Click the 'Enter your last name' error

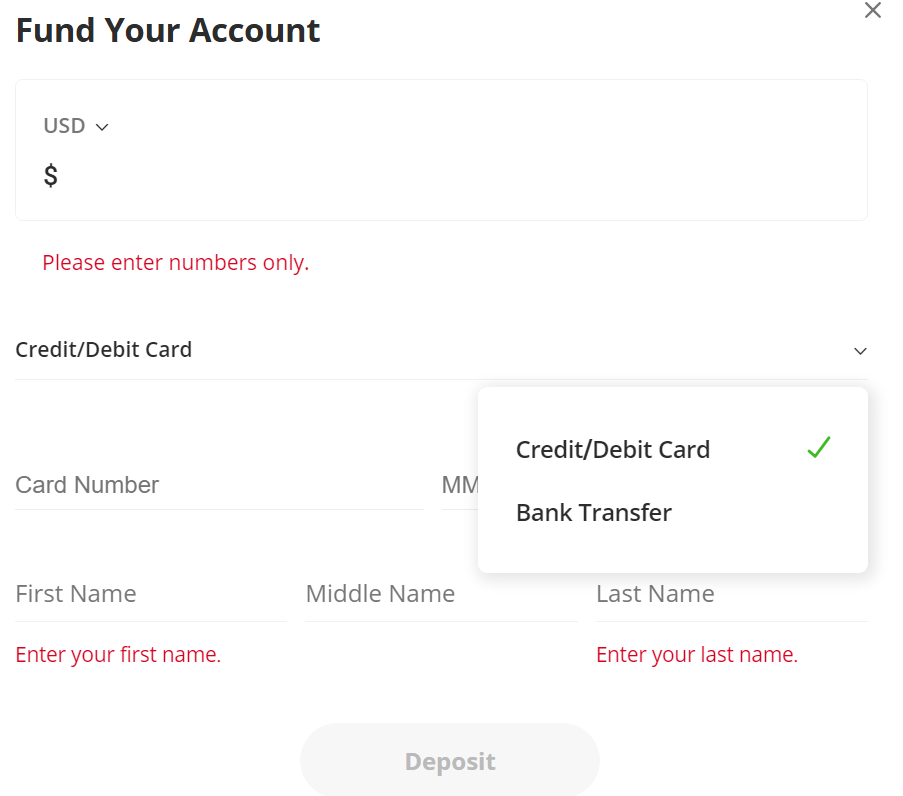point(697,655)
